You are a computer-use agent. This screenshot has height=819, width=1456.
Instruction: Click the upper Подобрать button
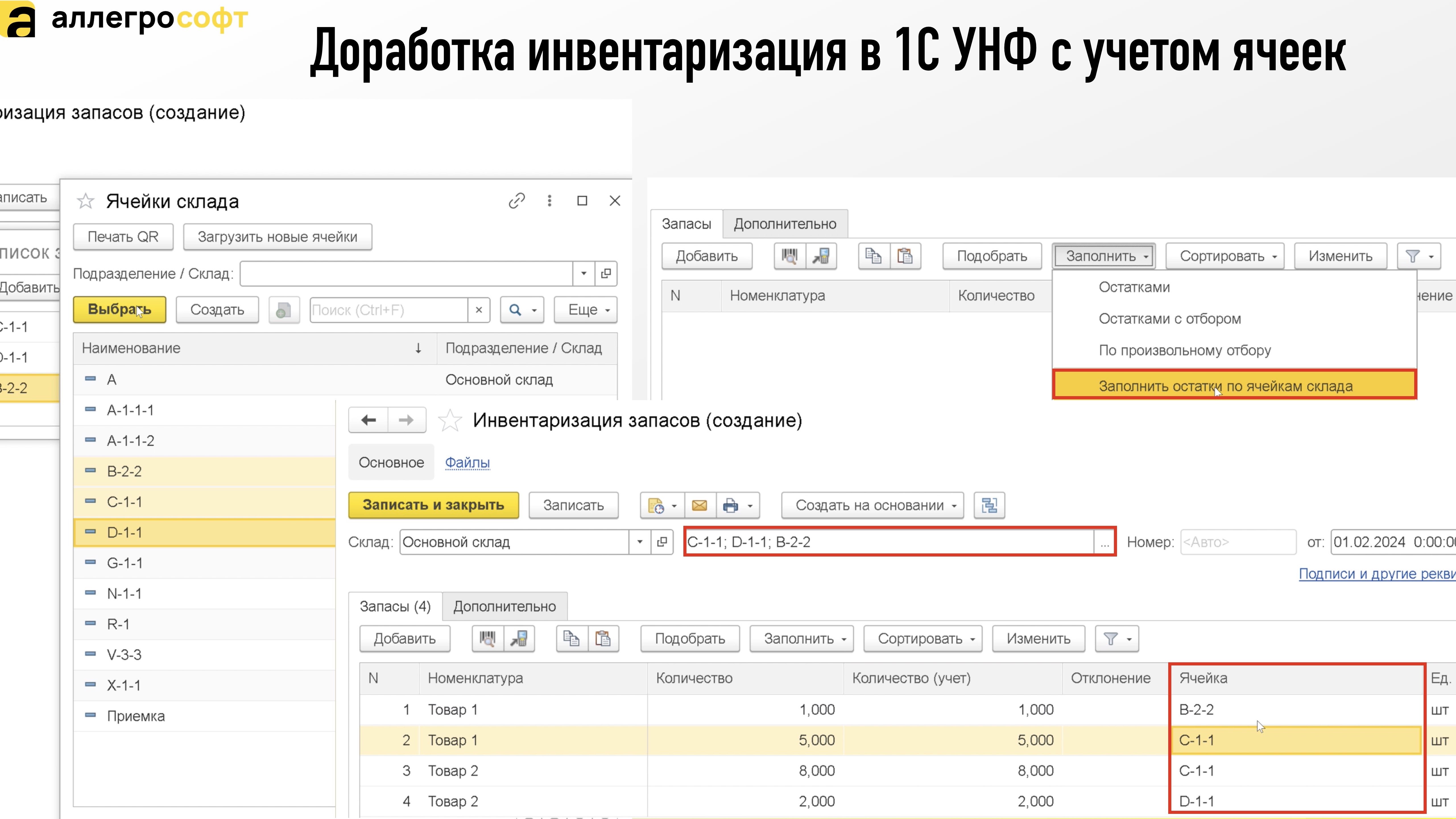[992, 256]
